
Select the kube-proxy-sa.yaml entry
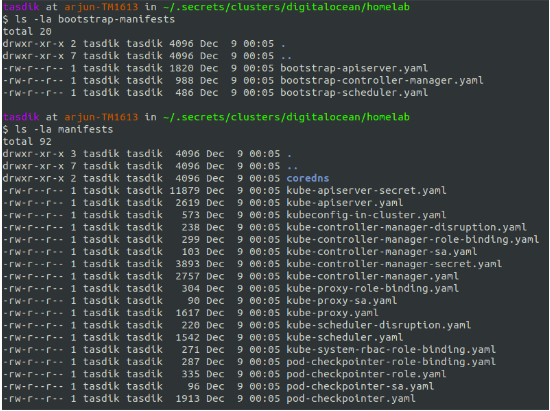coord(342,301)
